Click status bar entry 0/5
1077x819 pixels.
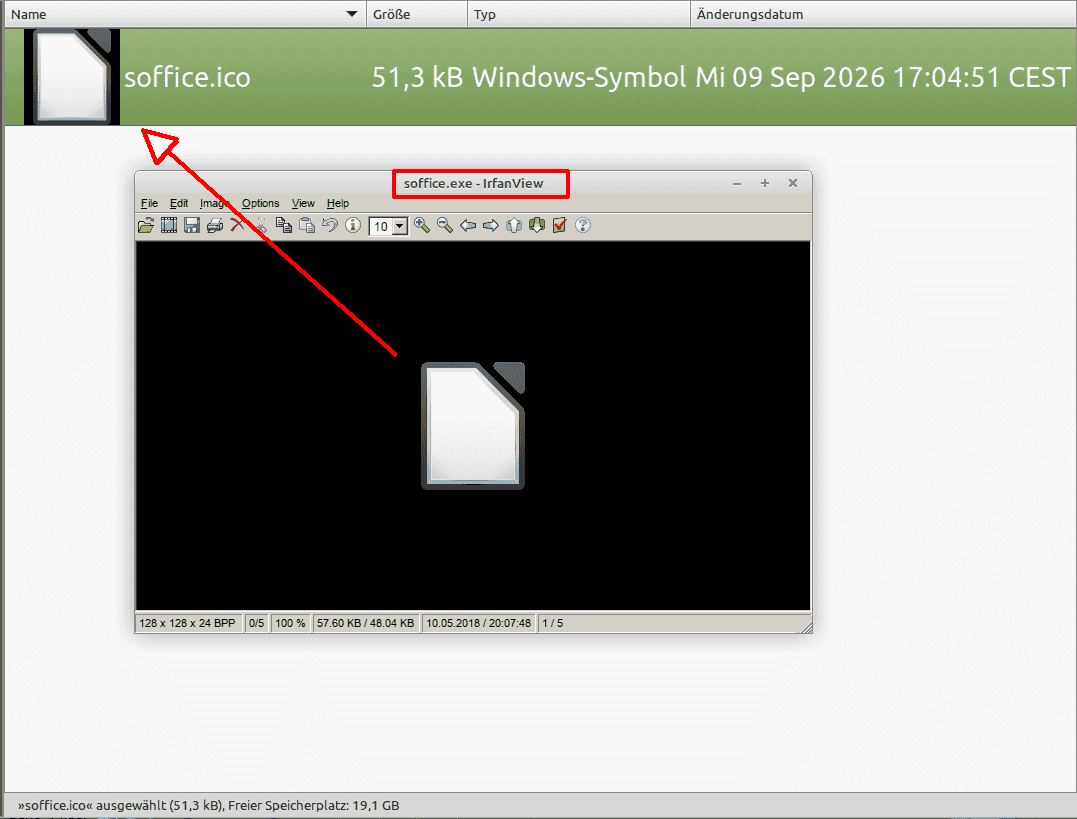pos(256,623)
